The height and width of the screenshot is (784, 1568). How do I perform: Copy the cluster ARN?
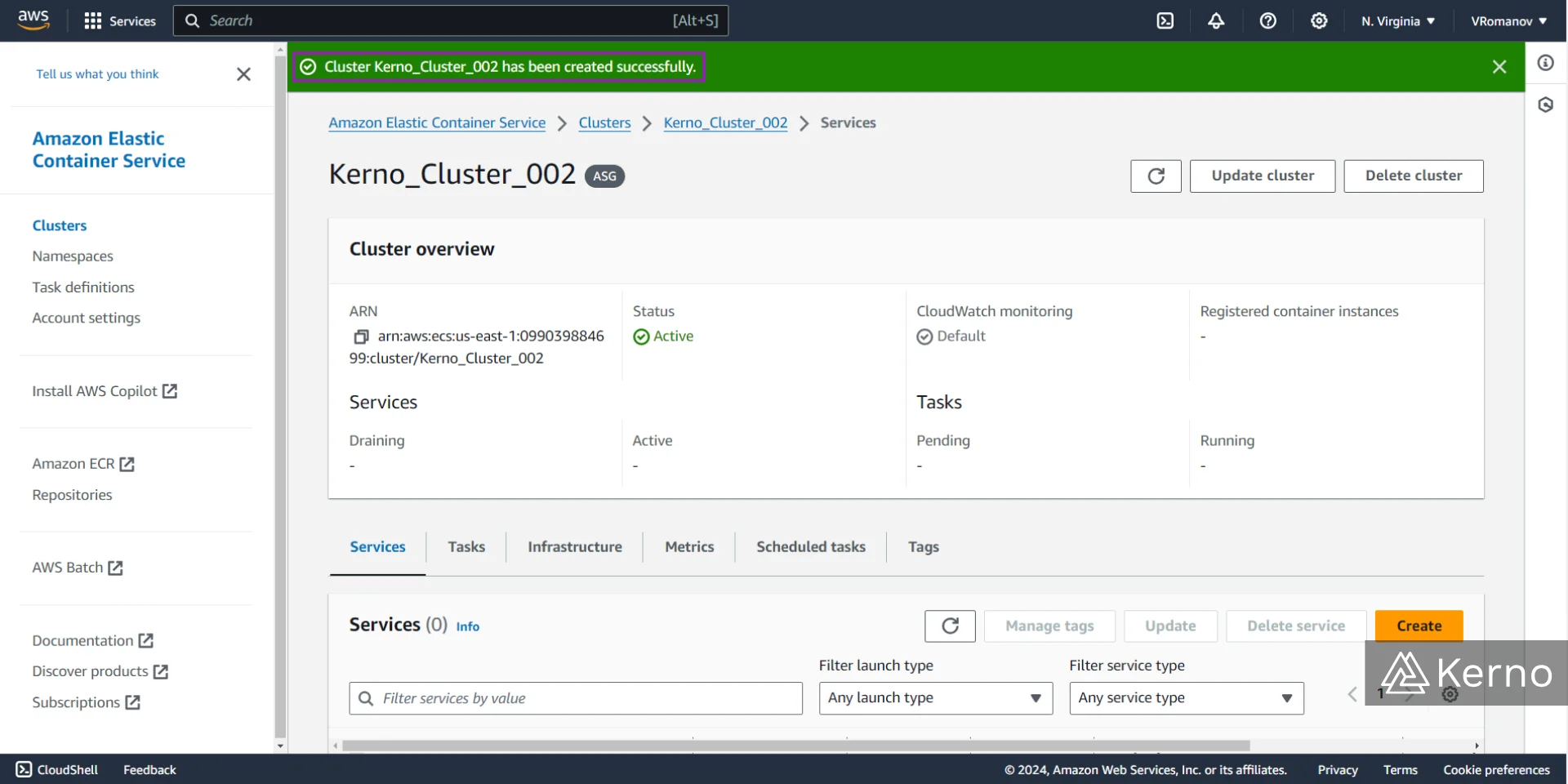pos(361,336)
